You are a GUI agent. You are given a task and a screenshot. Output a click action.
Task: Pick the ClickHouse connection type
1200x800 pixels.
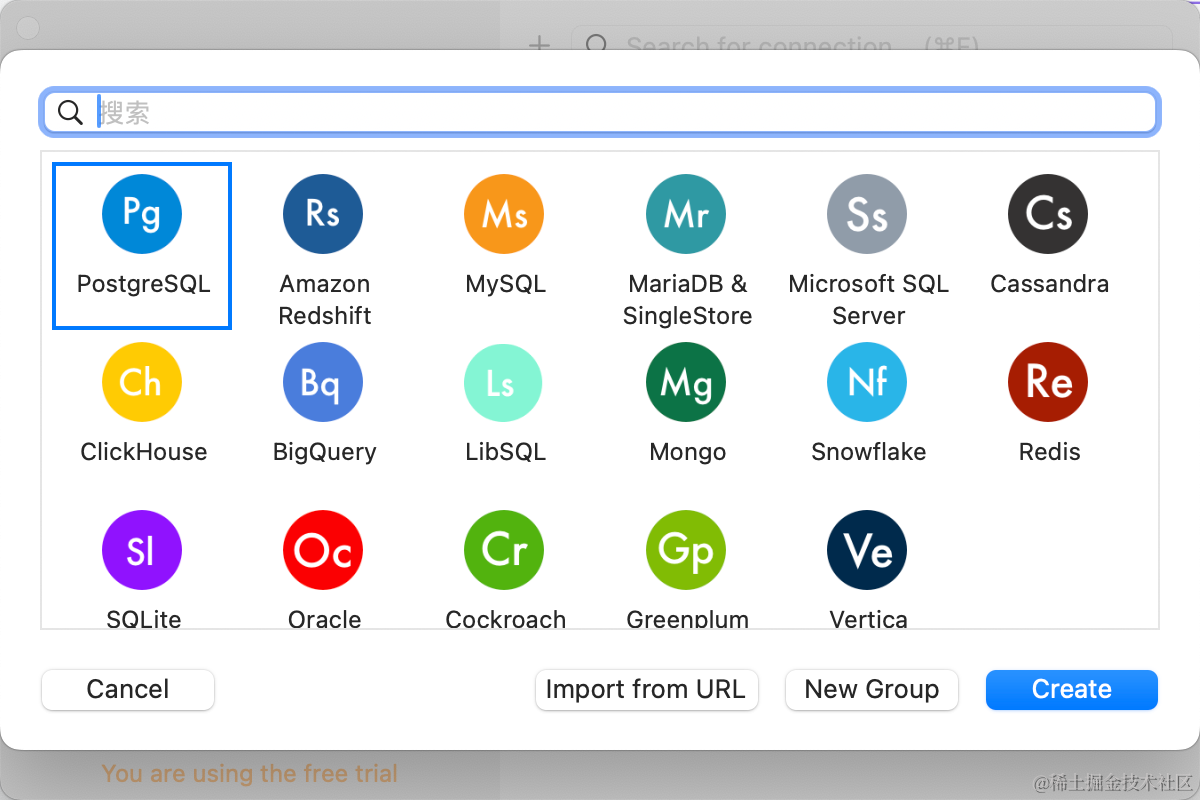coord(142,382)
